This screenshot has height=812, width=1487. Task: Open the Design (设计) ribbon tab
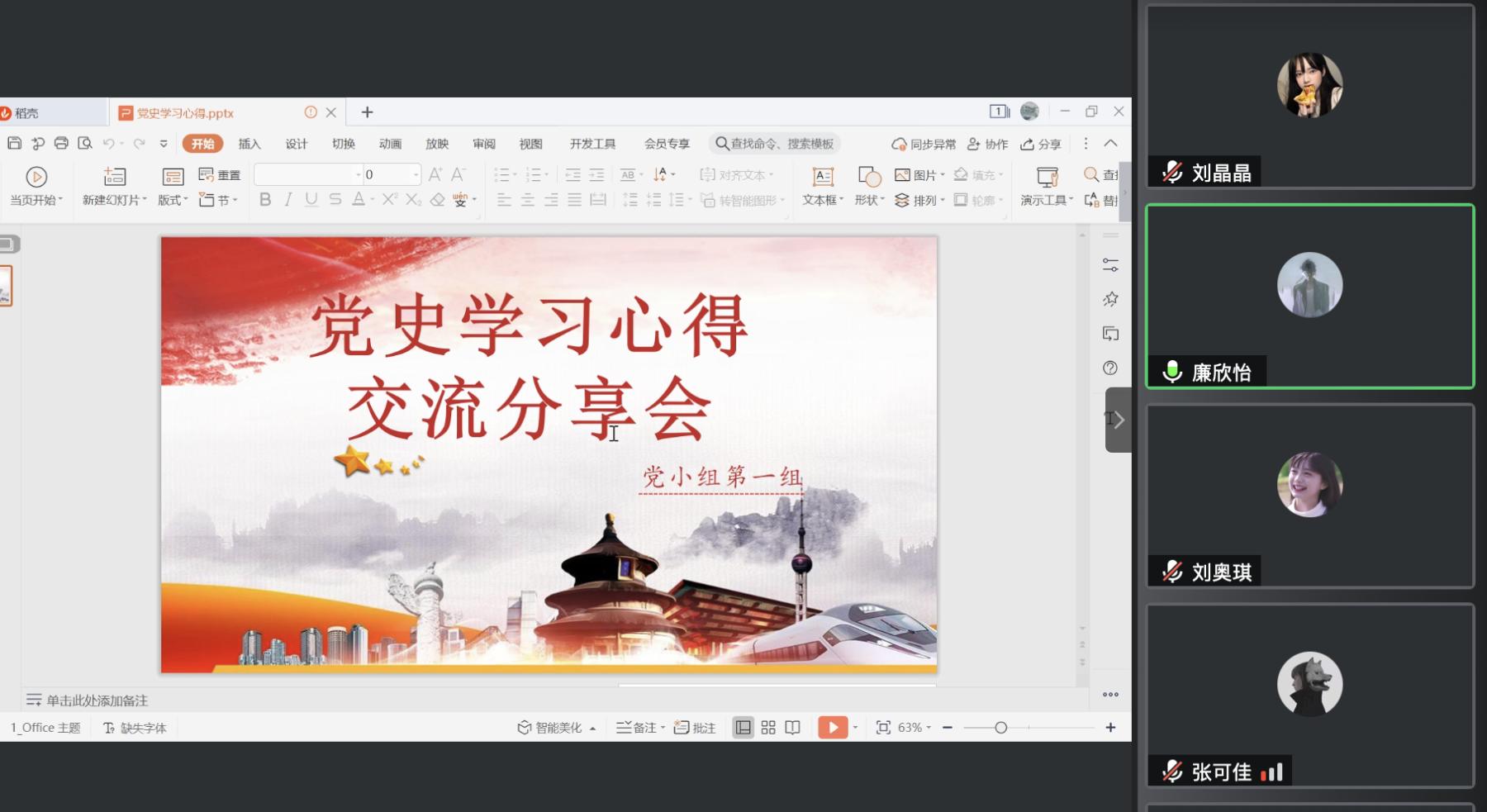[297, 144]
